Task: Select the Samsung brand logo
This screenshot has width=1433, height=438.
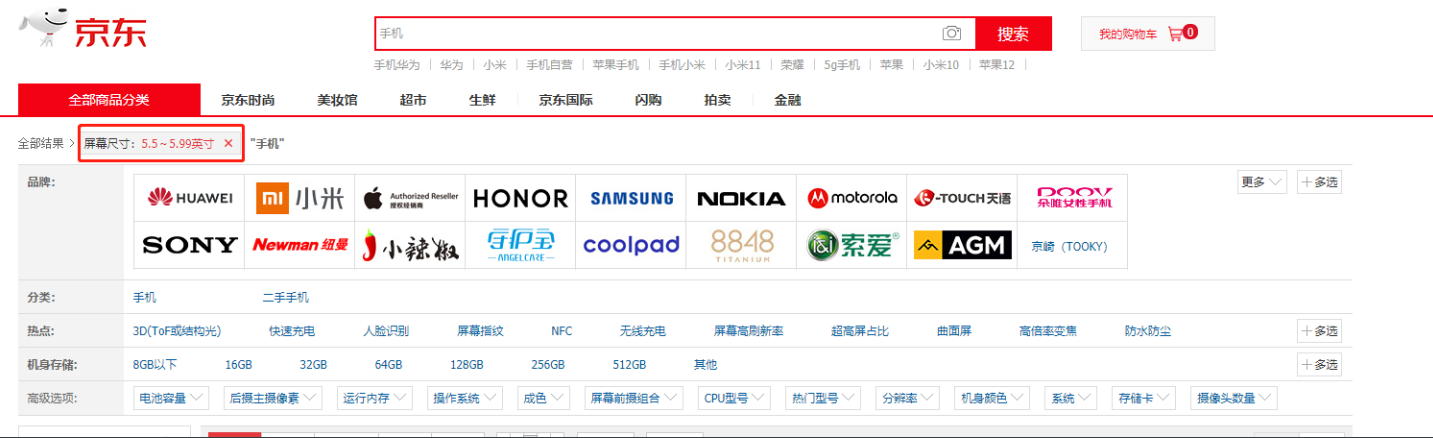Action: pos(631,198)
